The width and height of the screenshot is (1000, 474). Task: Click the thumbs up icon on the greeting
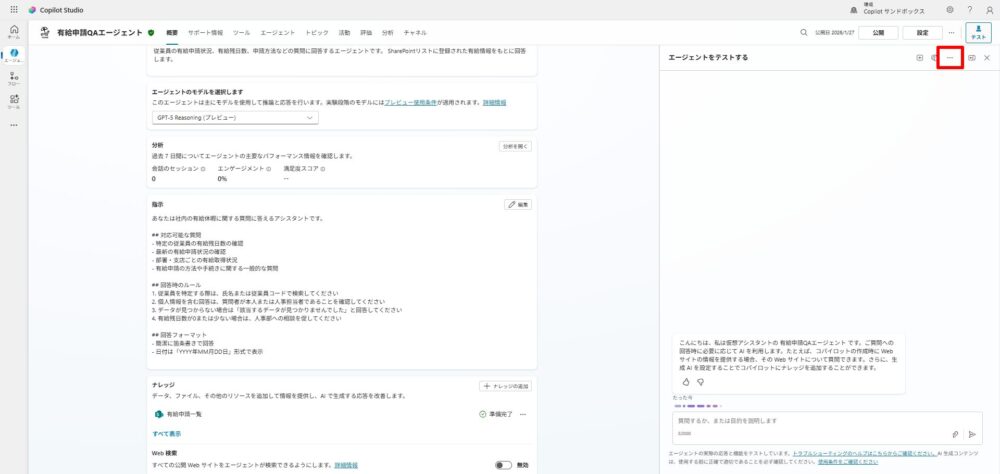tap(686, 381)
